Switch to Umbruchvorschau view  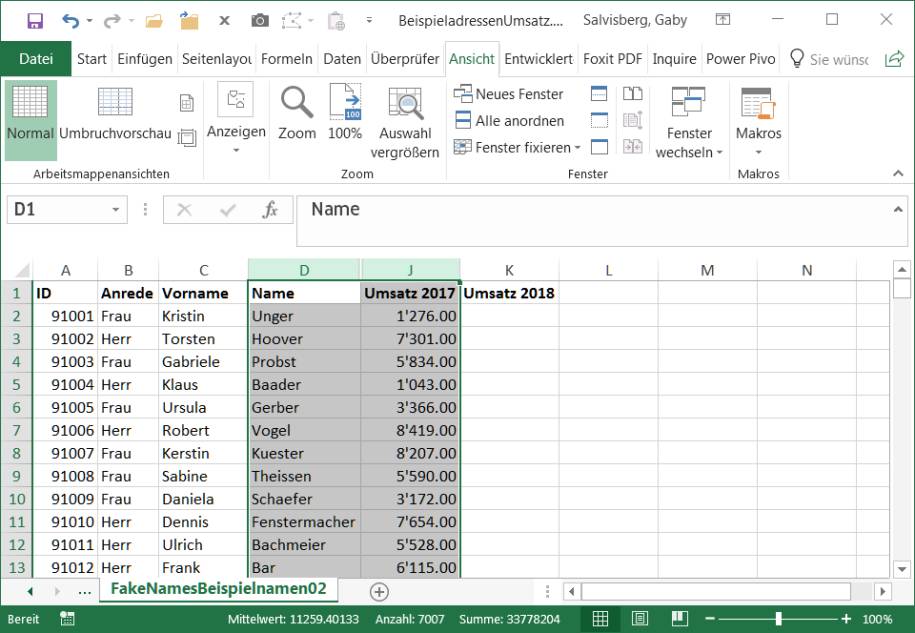coord(115,113)
